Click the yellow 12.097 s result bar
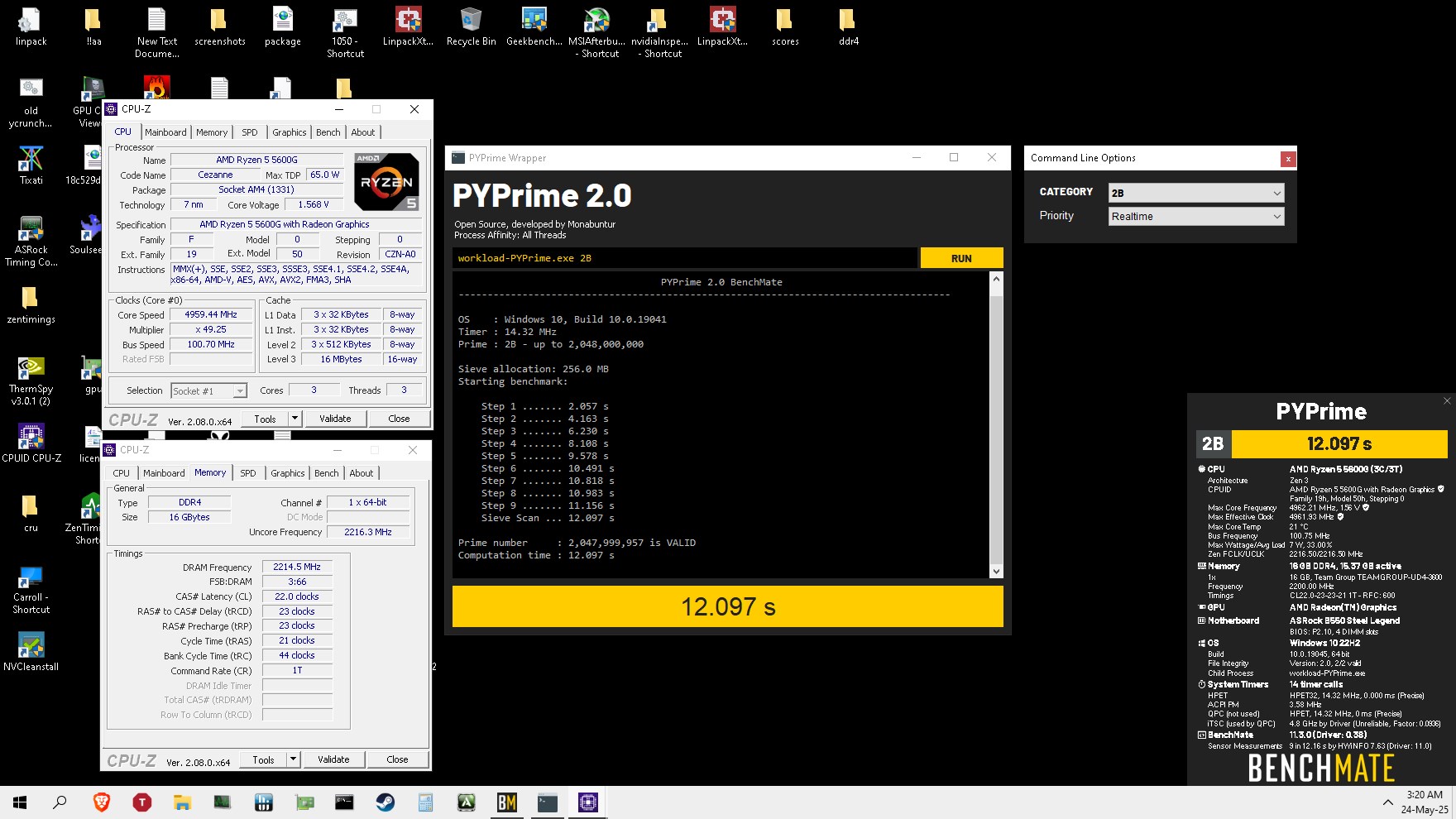Image resolution: width=1456 pixels, height=819 pixels. point(728,606)
